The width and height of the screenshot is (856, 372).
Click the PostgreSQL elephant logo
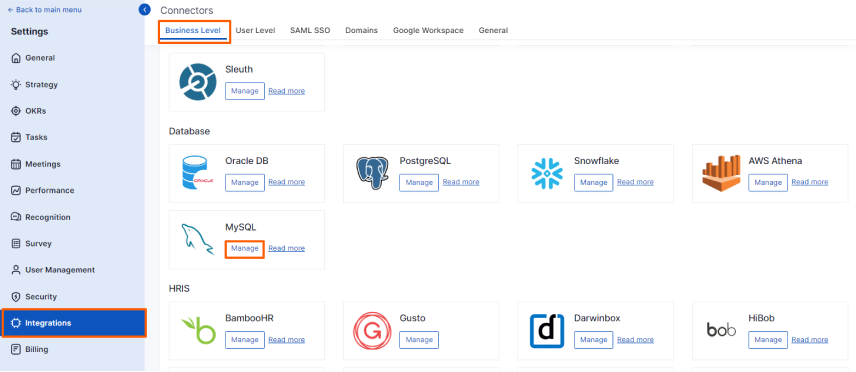tap(372, 173)
